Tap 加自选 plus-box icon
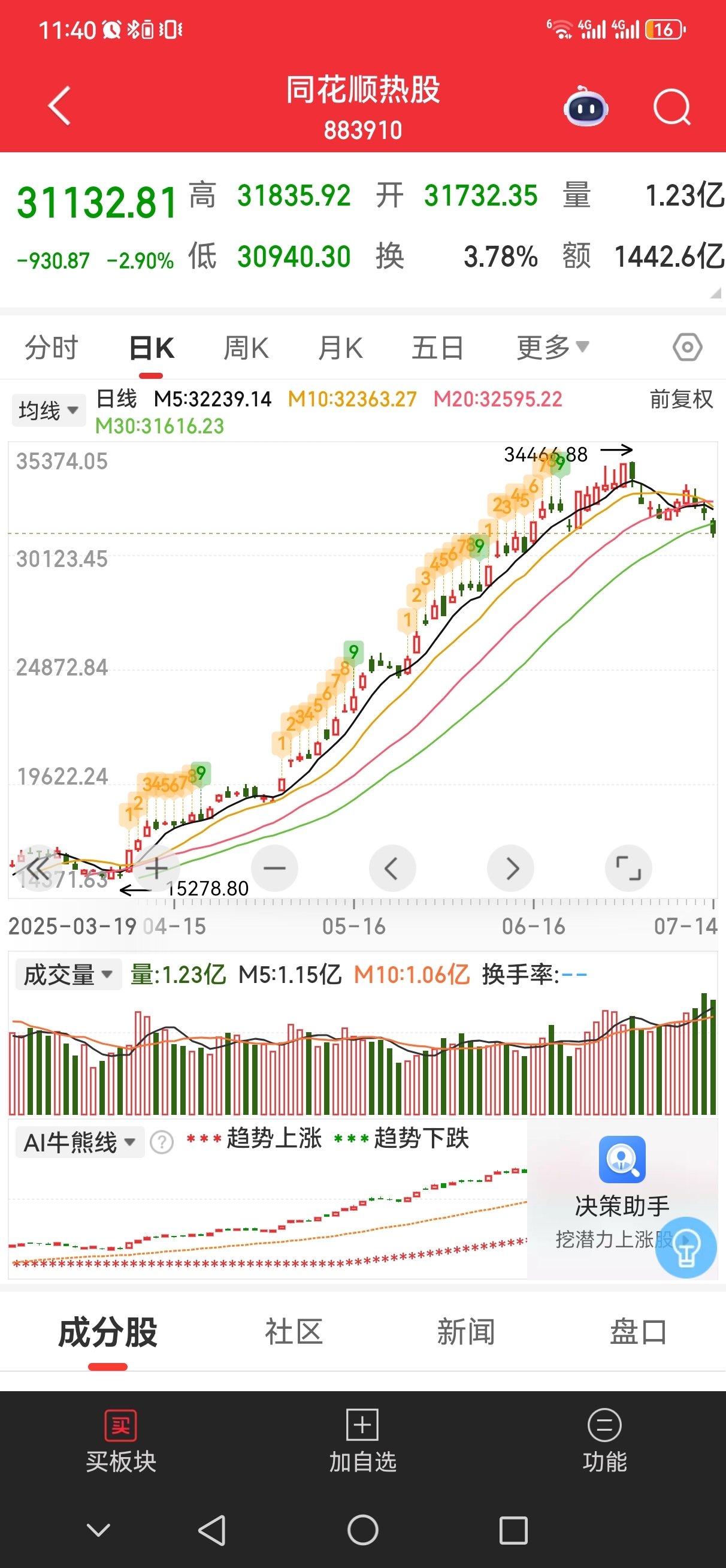This screenshot has height=1568, width=726. 362,1425
